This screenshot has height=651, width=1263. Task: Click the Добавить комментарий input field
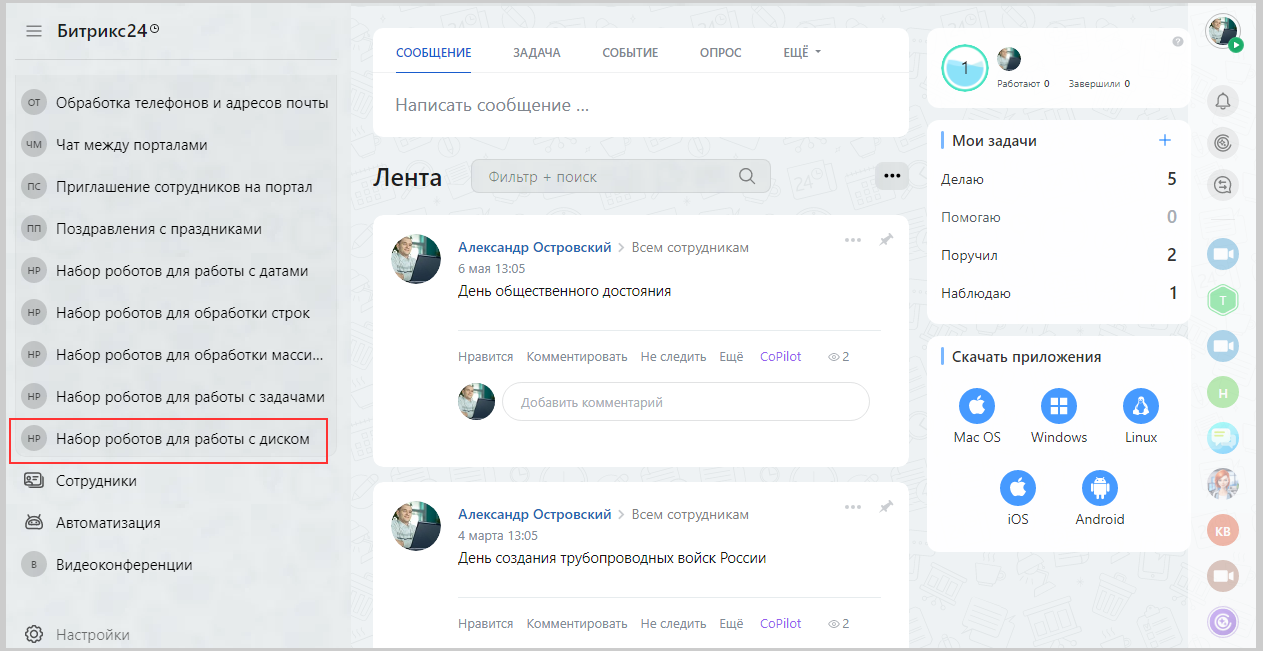pyautogui.click(x=685, y=402)
